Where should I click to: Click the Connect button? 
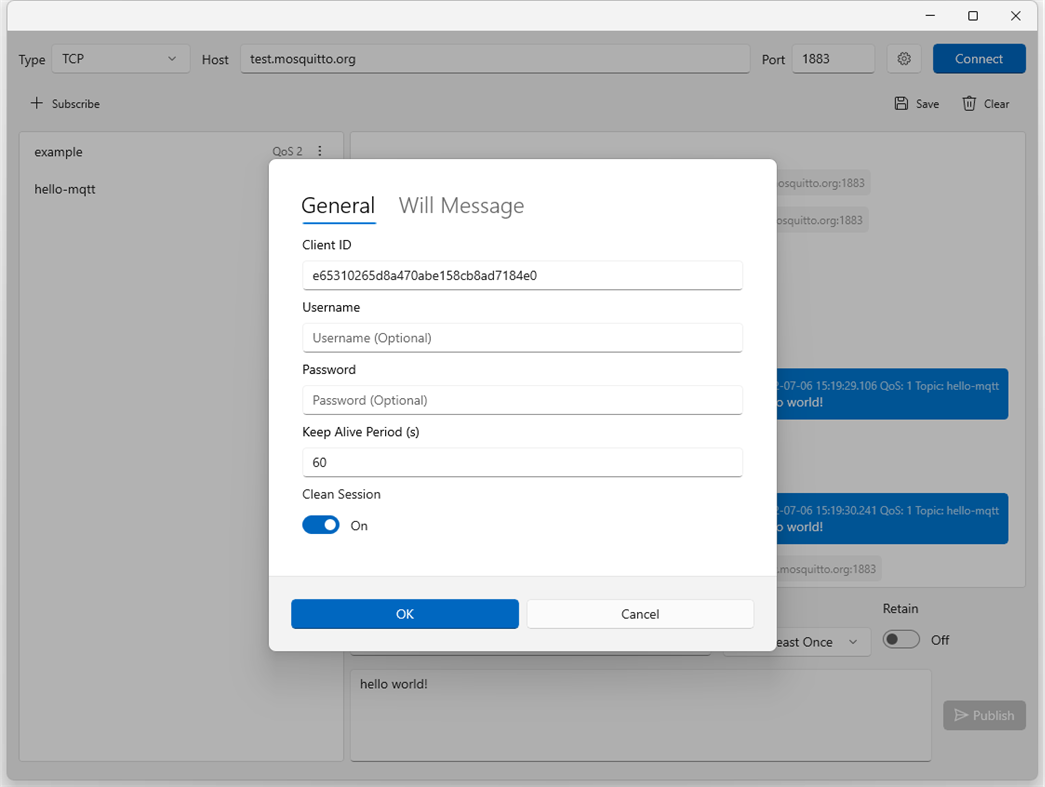click(979, 59)
